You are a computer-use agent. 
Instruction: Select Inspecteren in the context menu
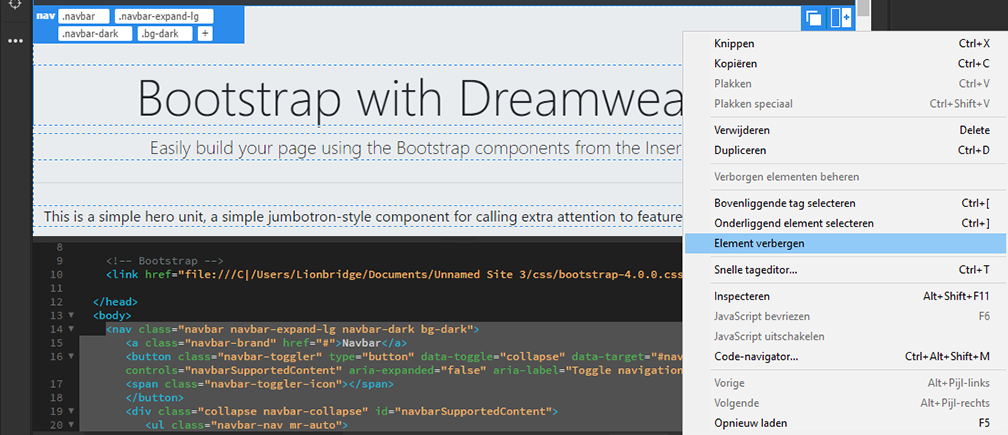point(741,296)
